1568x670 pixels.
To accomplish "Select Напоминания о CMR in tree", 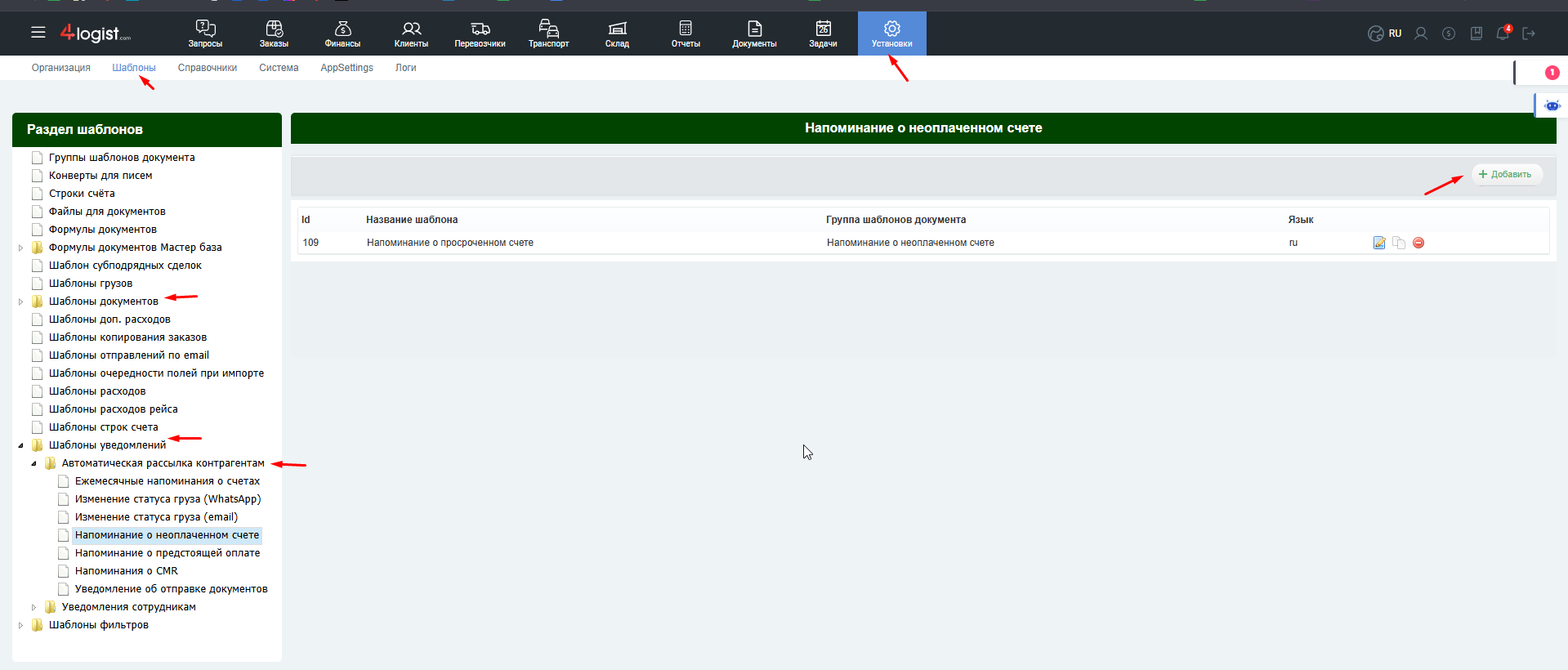I will pos(126,571).
